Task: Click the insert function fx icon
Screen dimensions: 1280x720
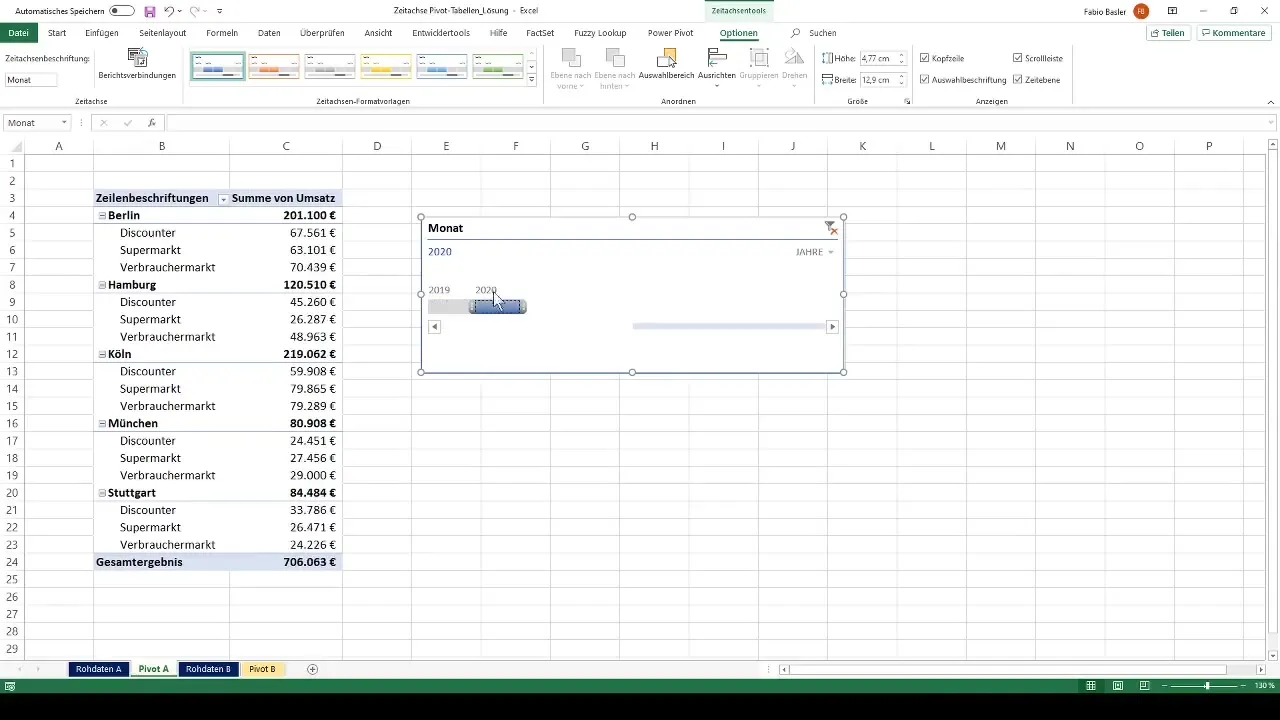Action: [152, 123]
